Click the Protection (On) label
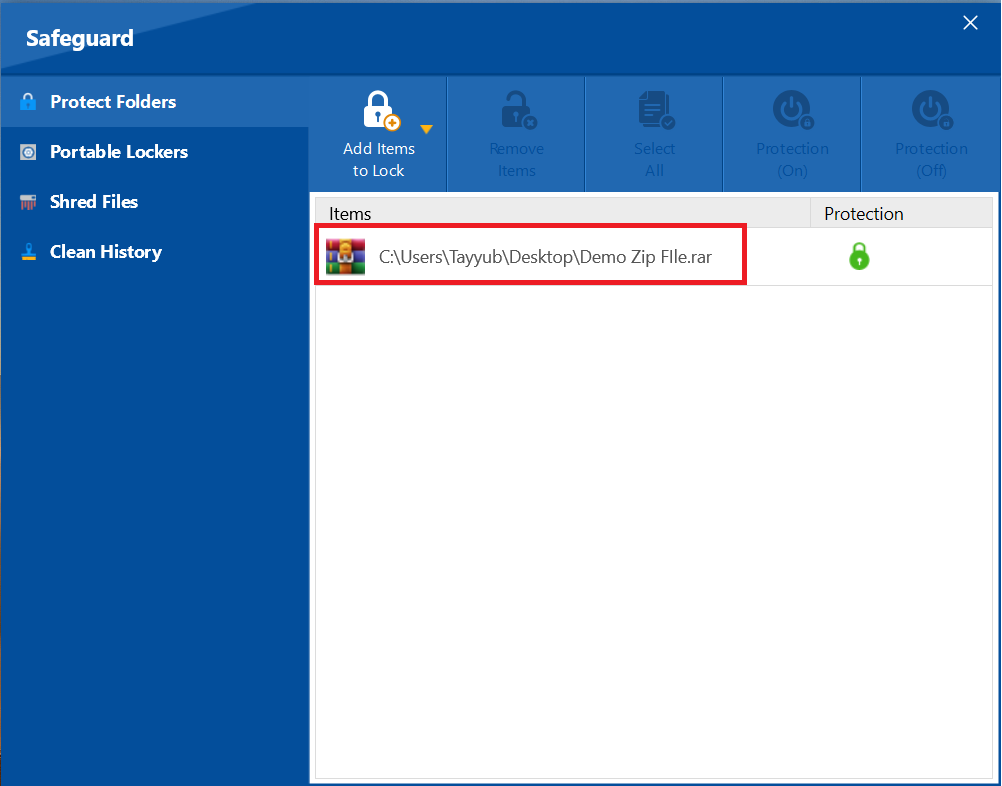Viewport: 1002px width, 786px height. click(x=792, y=160)
